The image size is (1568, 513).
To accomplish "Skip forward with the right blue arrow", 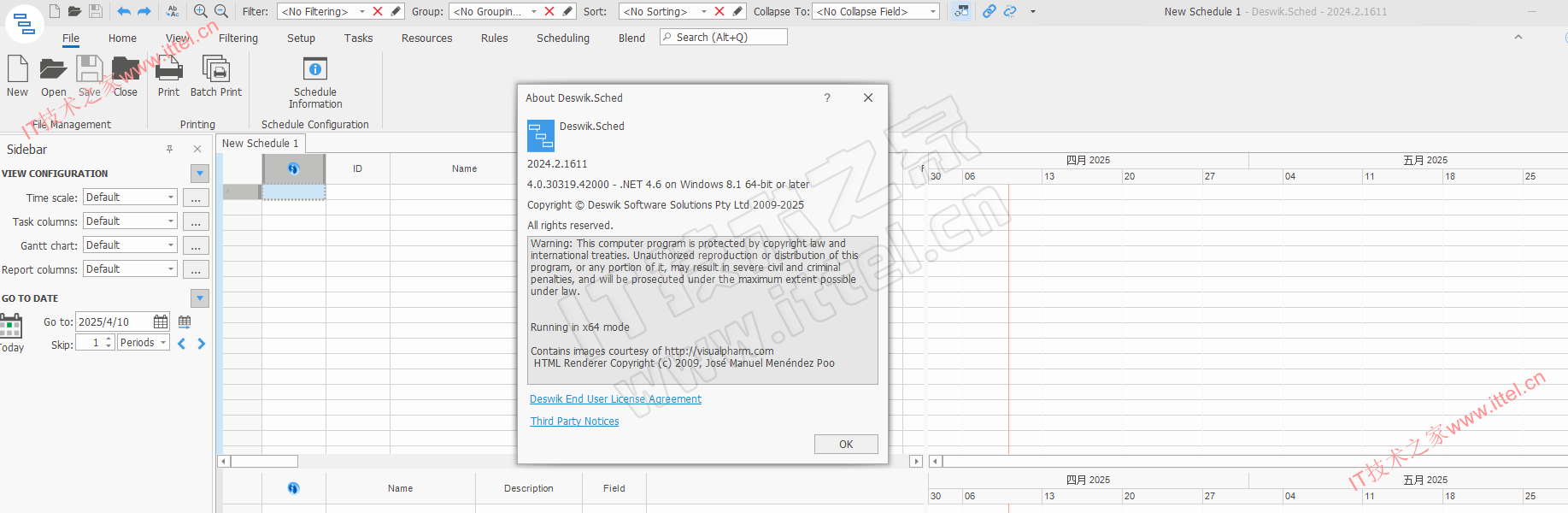I will pos(202,344).
